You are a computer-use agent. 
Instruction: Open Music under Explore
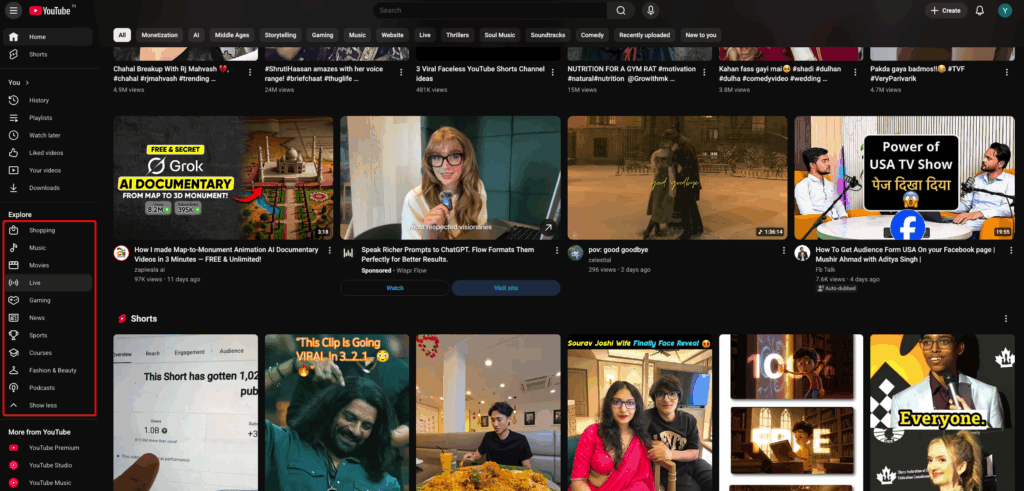click(x=47, y=248)
